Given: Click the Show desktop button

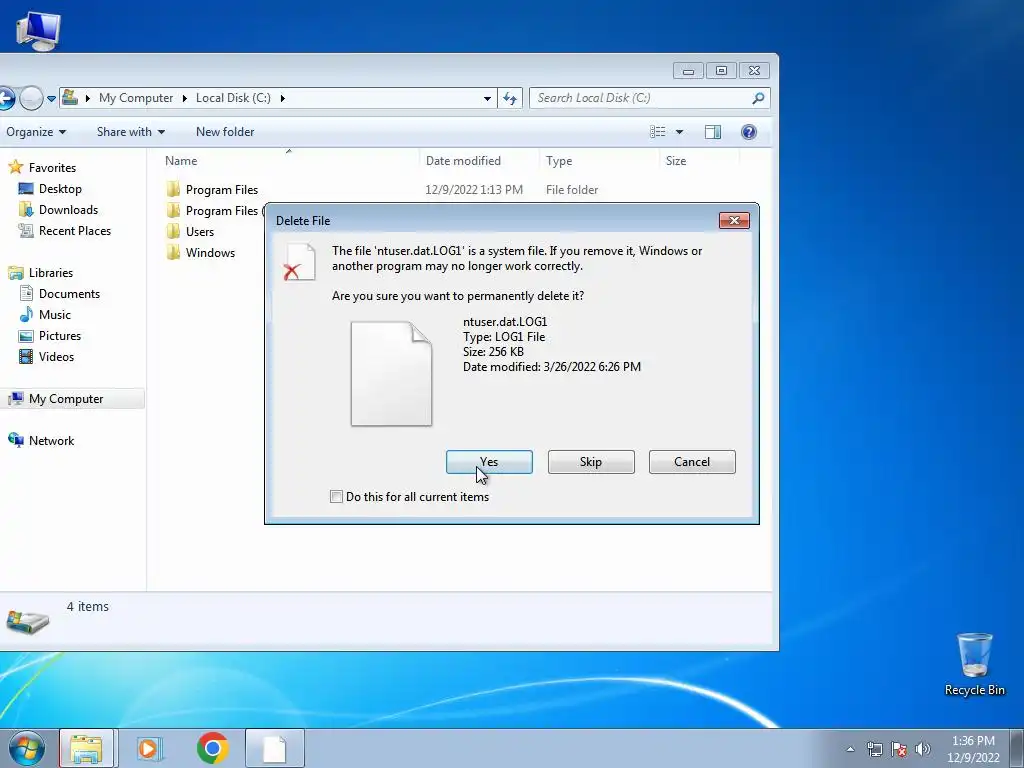Looking at the screenshot, I should pyautogui.click(x=1017, y=748).
